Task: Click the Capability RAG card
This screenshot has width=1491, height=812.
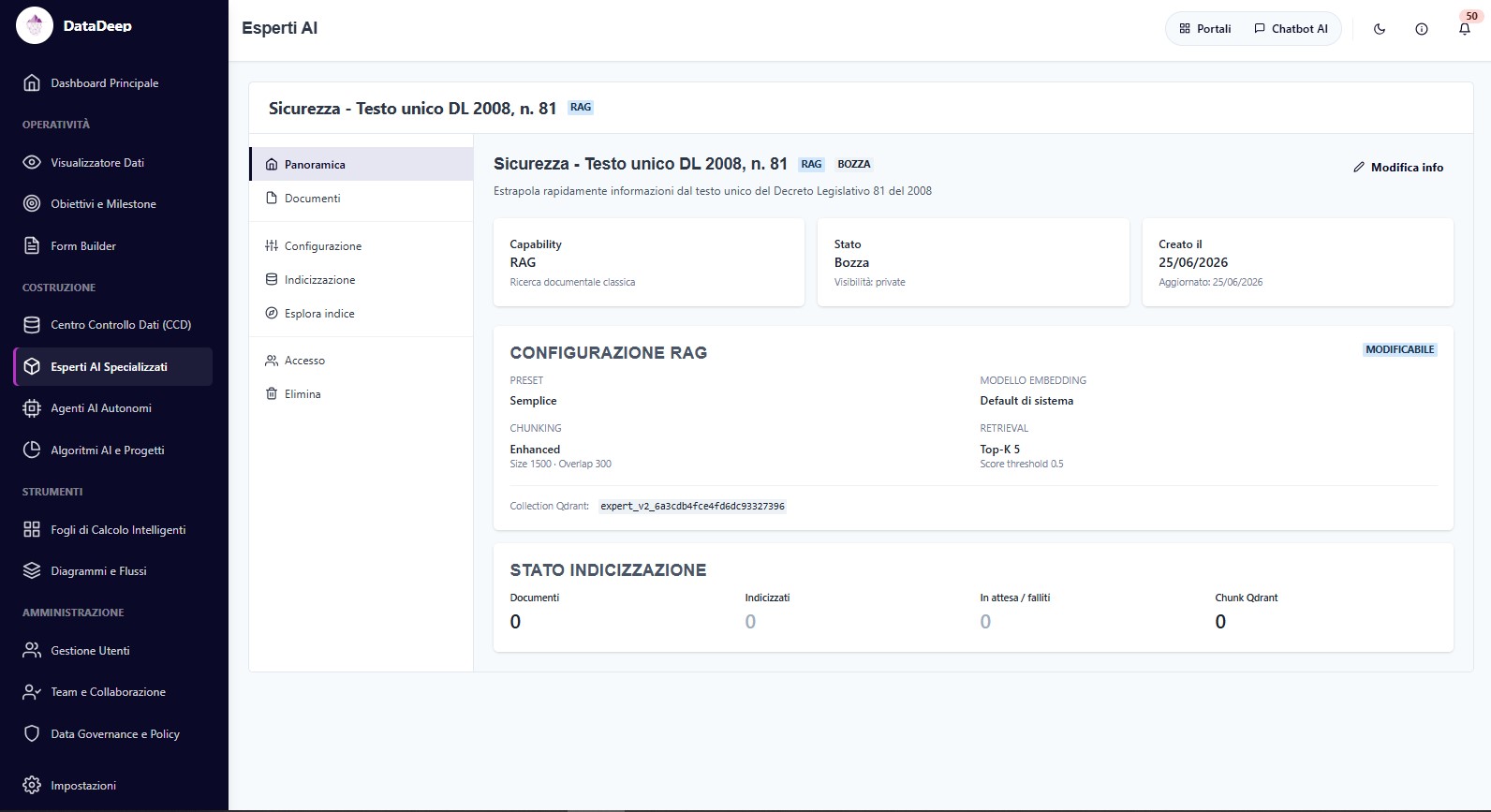Action: point(649,262)
